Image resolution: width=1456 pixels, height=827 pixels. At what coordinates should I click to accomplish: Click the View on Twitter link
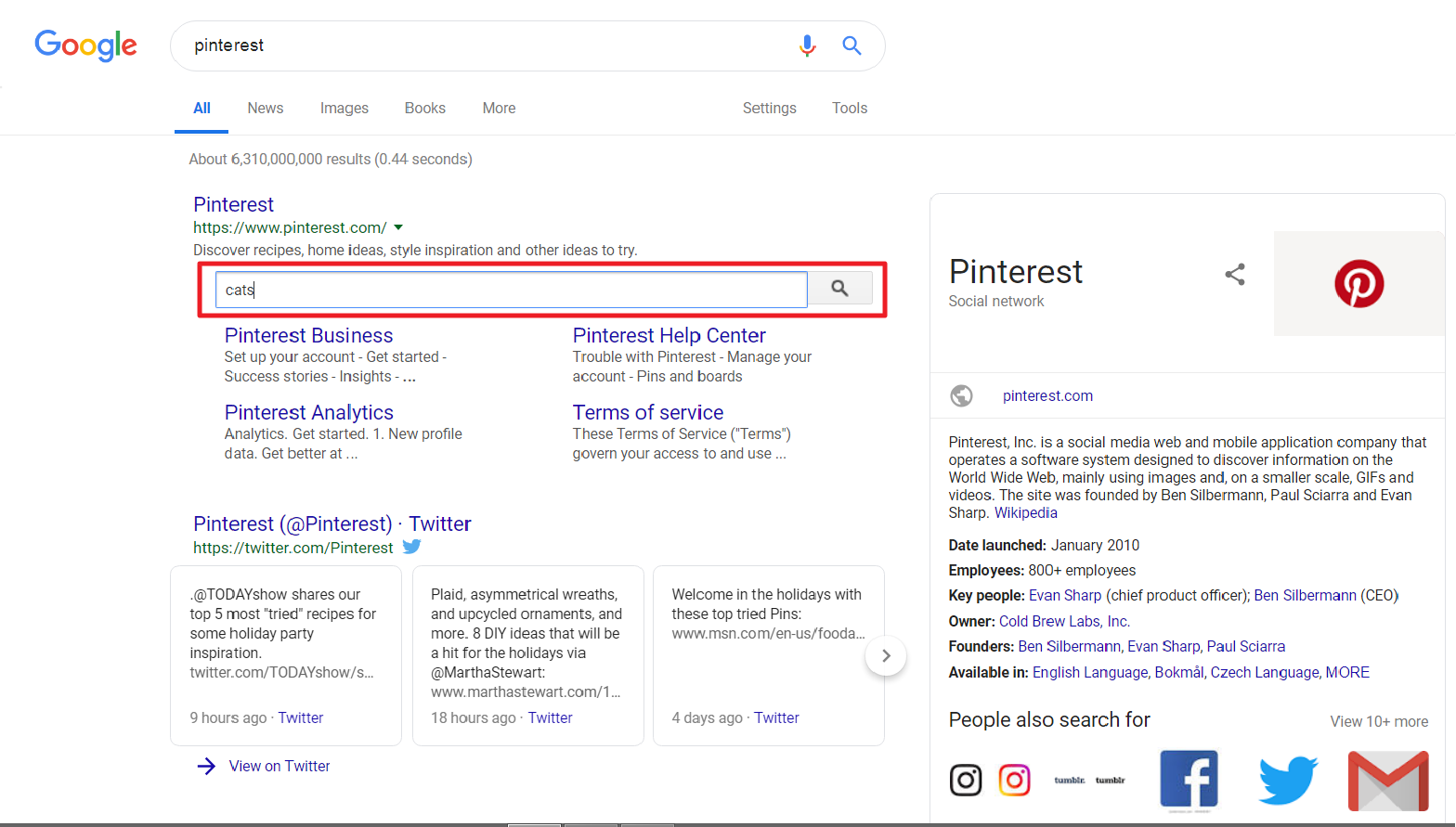pos(279,766)
